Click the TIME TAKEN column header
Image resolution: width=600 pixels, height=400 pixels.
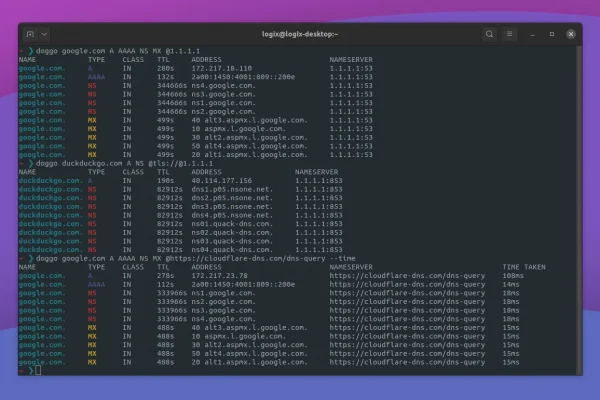coord(524,267)
